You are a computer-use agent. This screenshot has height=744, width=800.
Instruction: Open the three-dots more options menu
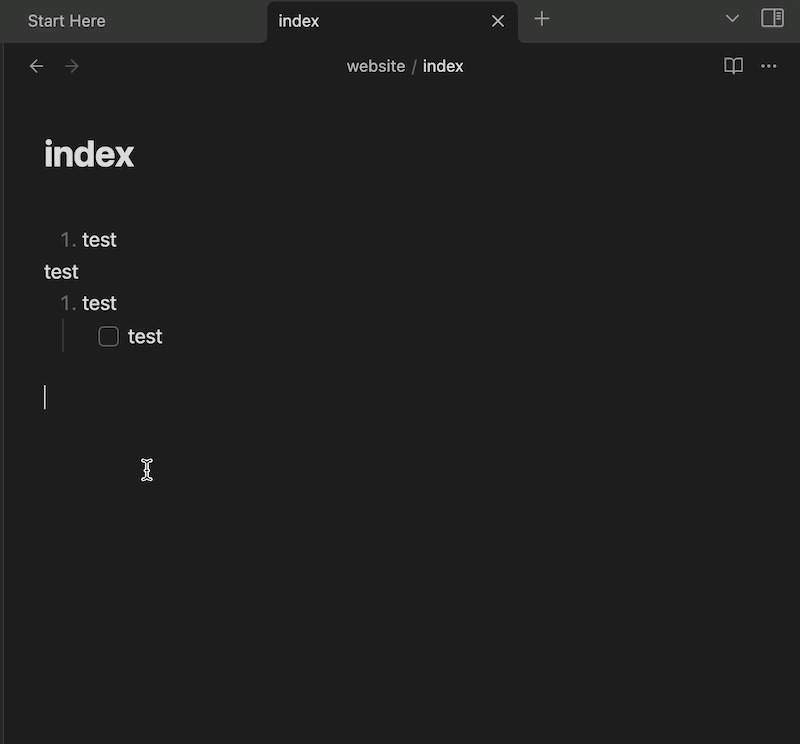[768, 66]
